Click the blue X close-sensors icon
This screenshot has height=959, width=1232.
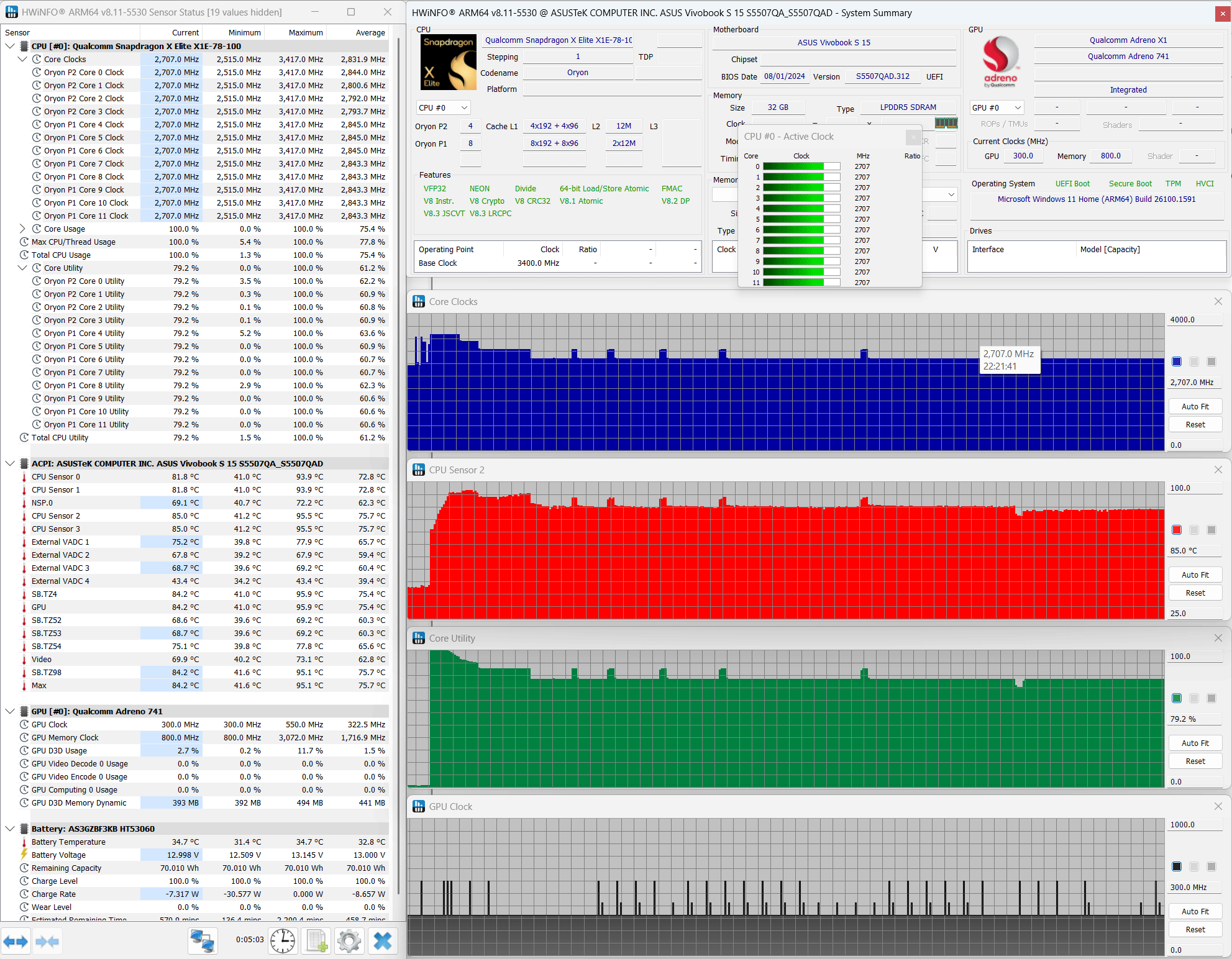click(383, 941)
